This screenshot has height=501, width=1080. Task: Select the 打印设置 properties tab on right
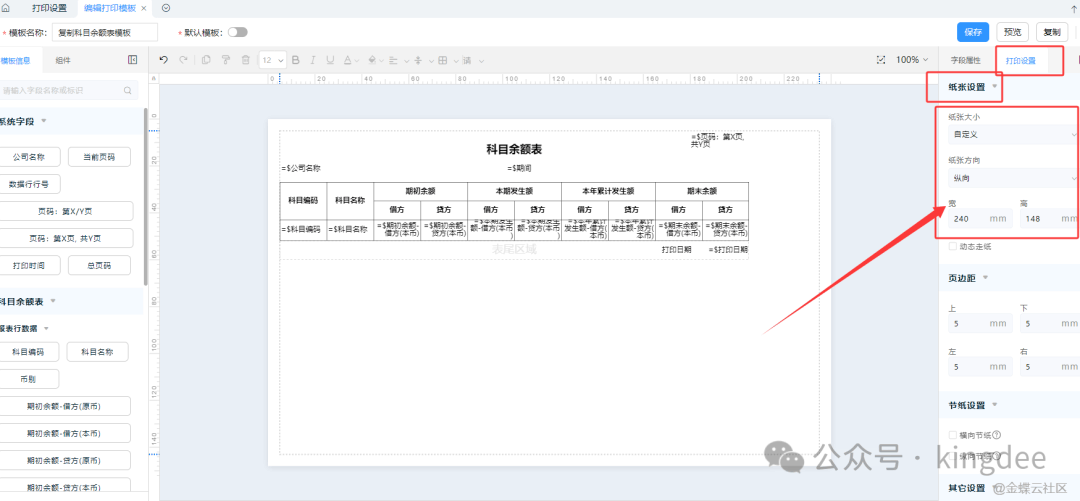pyautogui.click(x=1020, y=61)
